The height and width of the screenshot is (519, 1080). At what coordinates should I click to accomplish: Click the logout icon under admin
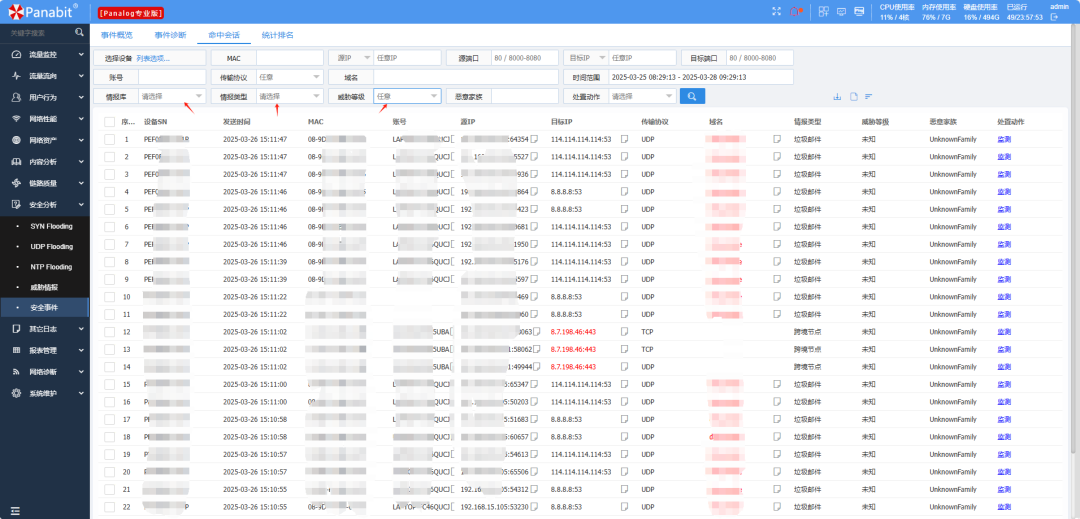click(x=1054, y=17)
